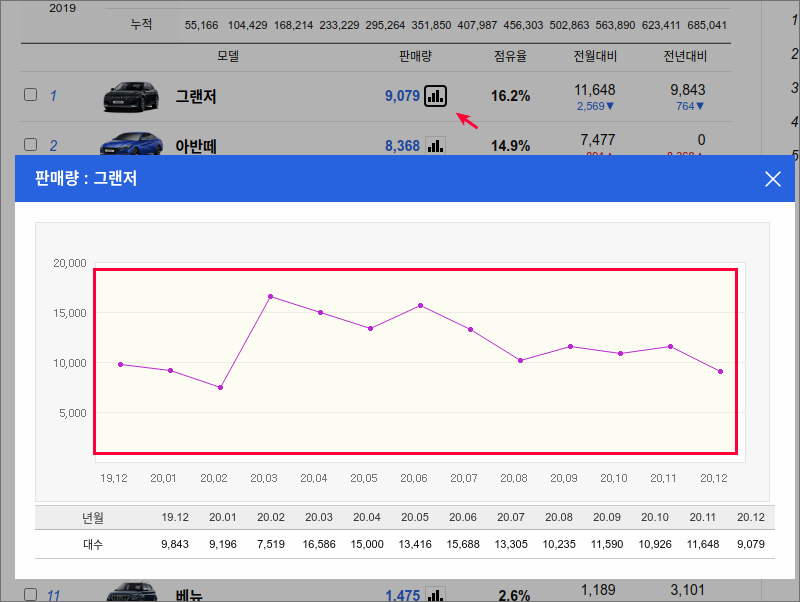Click the 전년대비 column header
This screenshot has width=800, height=602.
point(685,56)
